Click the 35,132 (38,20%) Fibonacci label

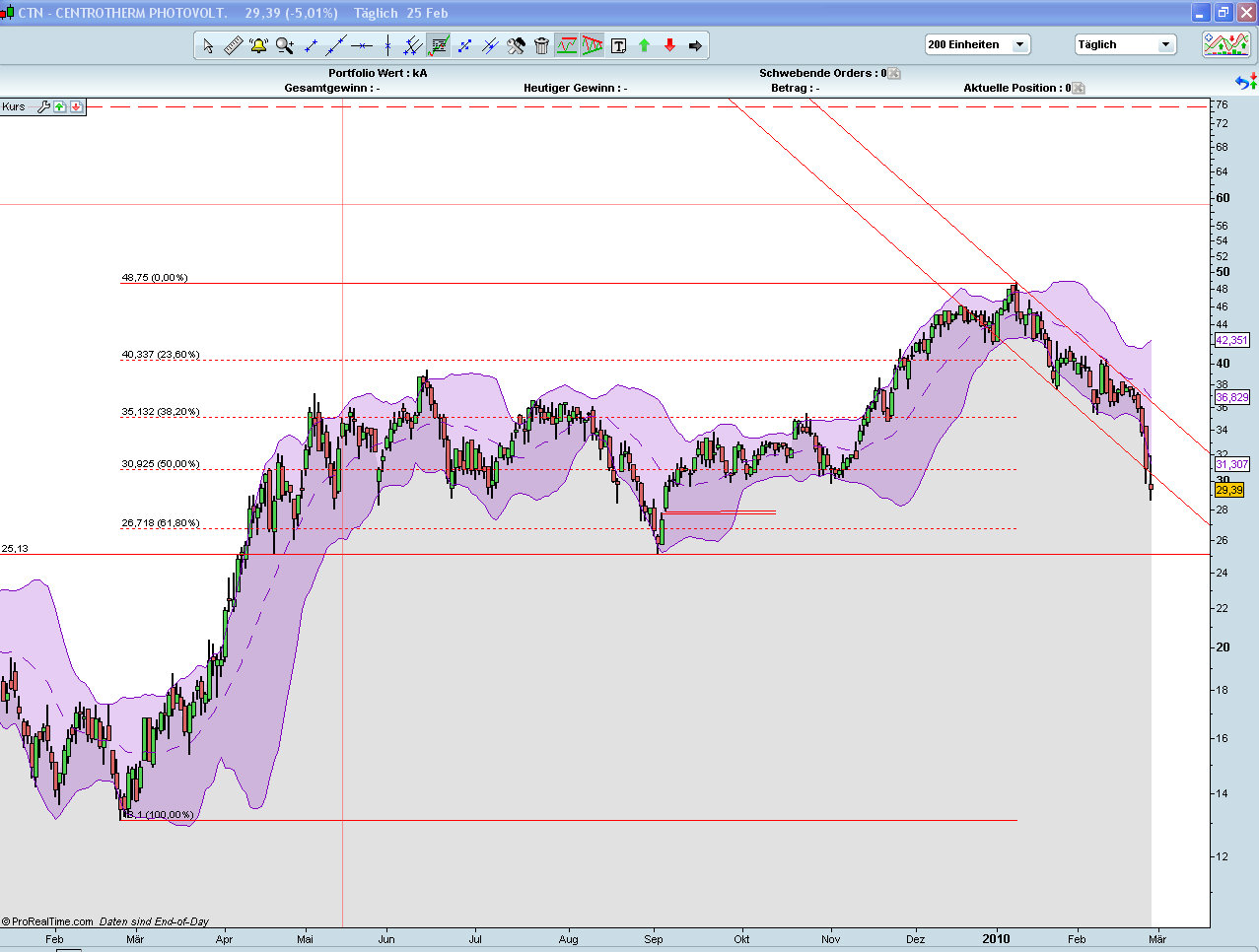point(161,412)
